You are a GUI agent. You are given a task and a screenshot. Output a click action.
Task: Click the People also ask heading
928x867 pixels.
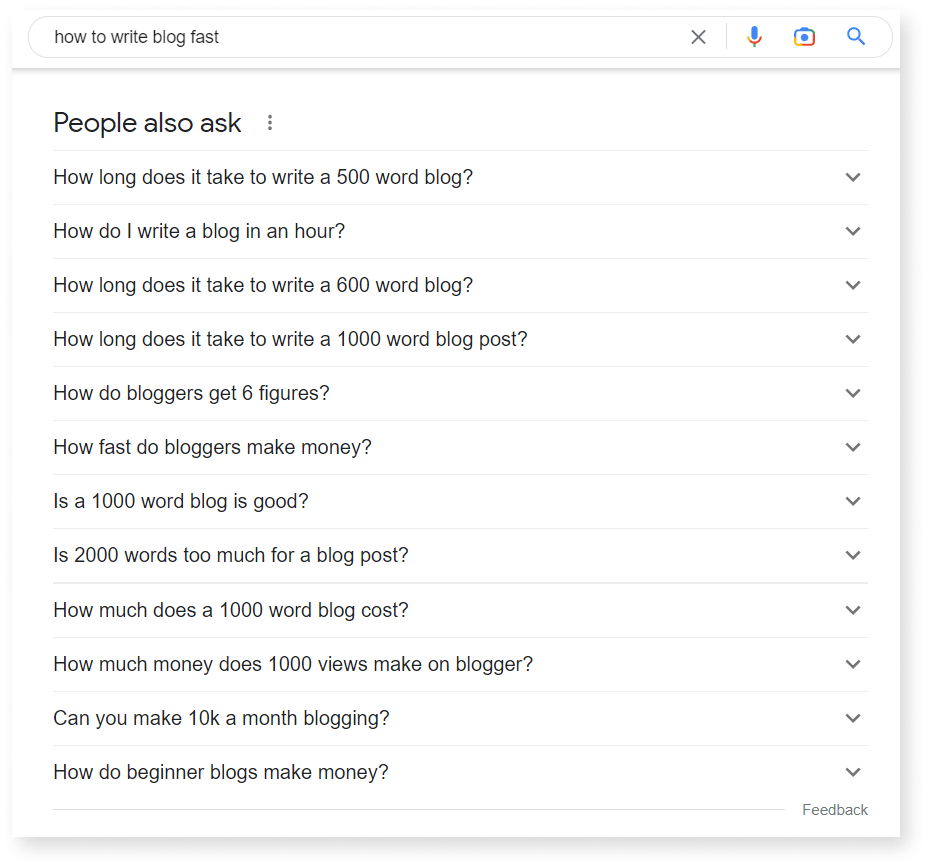pos(147,122)
